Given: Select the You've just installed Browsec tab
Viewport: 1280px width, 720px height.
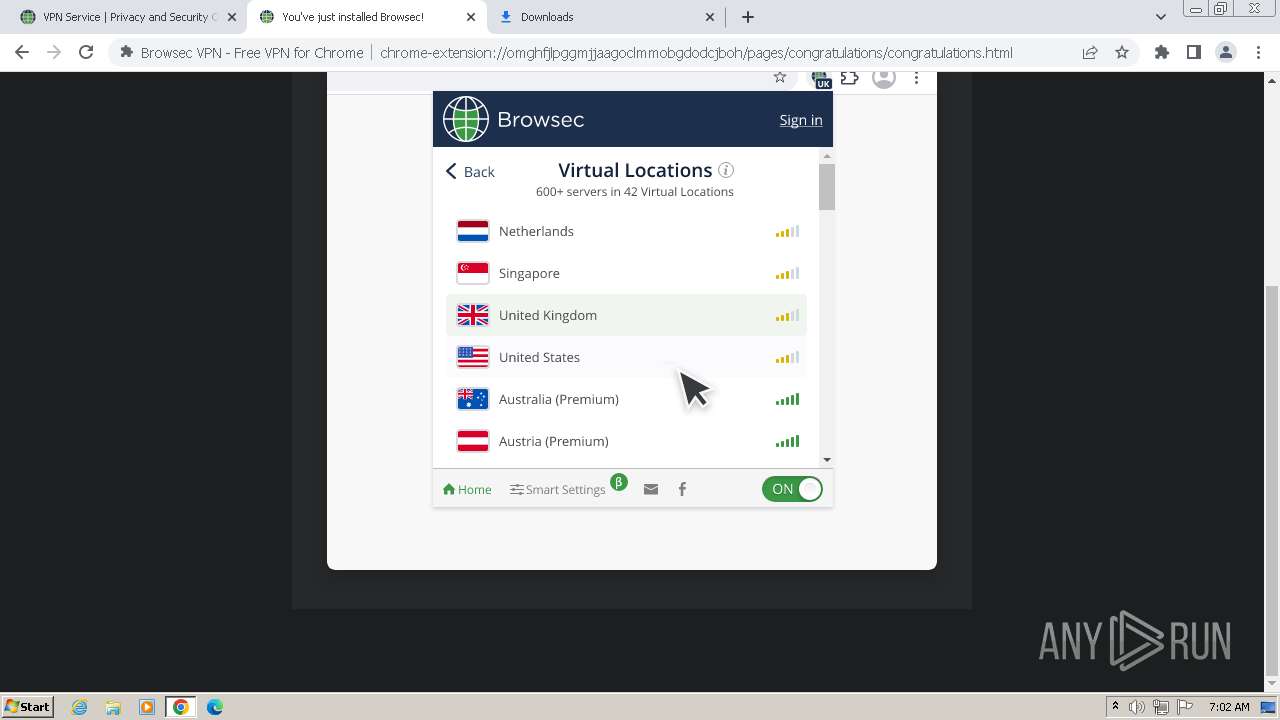Looking at the screenshot, I should (367, 17).
